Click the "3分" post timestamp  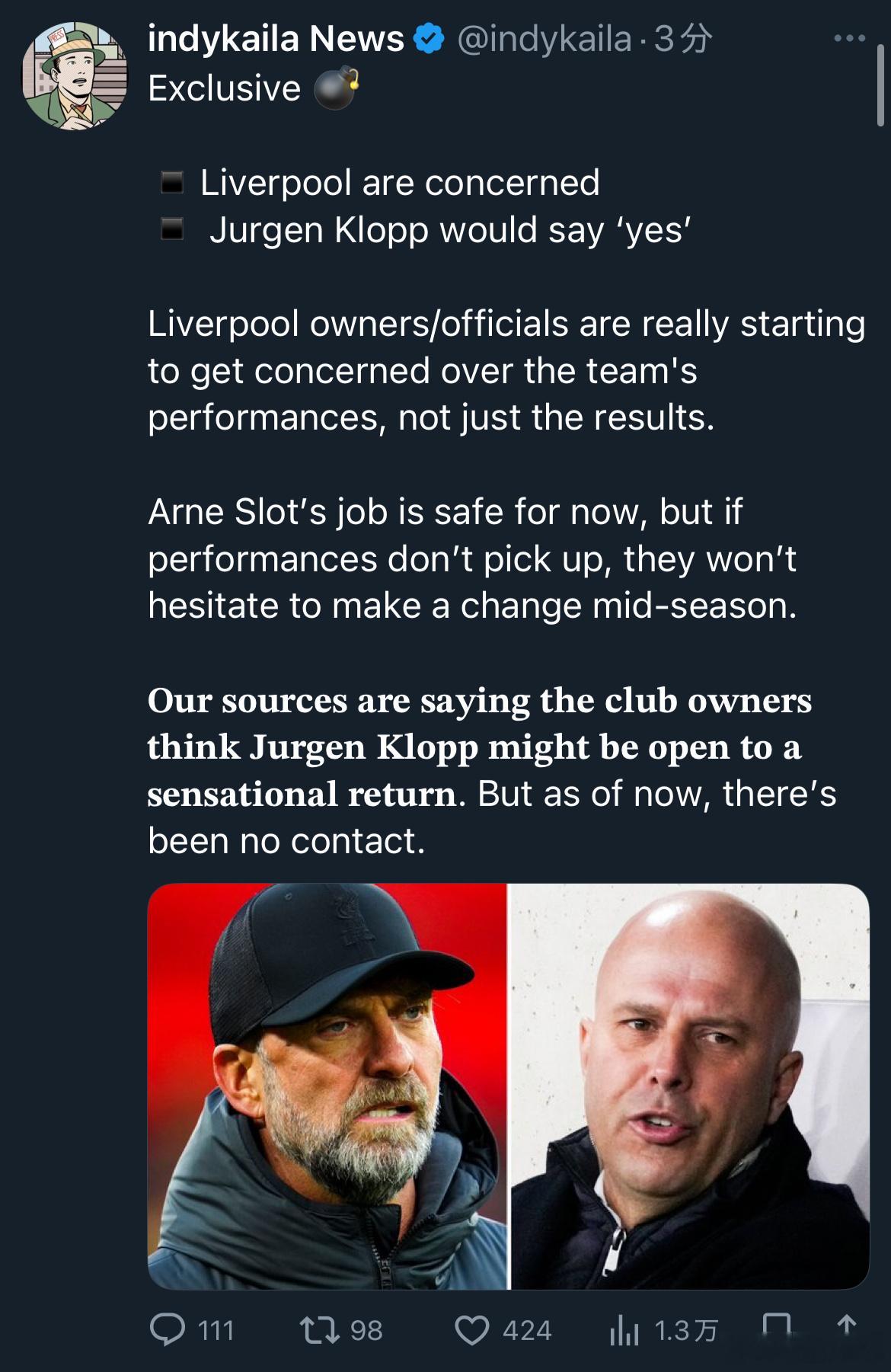tap(683, 39)
